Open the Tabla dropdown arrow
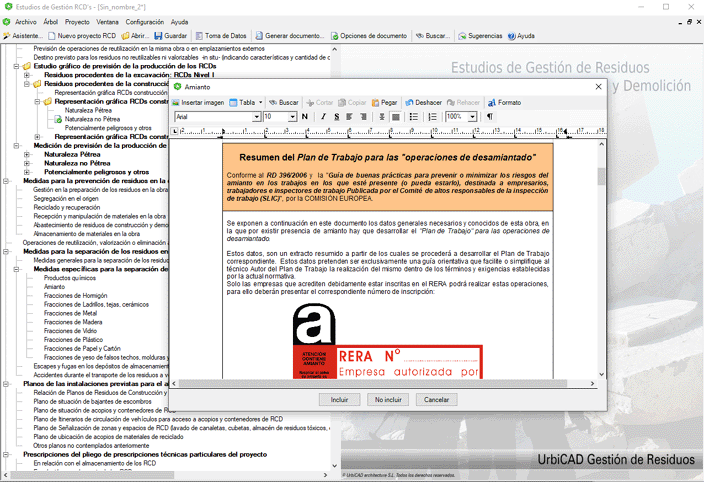Viewport: 704px width, 482px height. coord(260,103)
